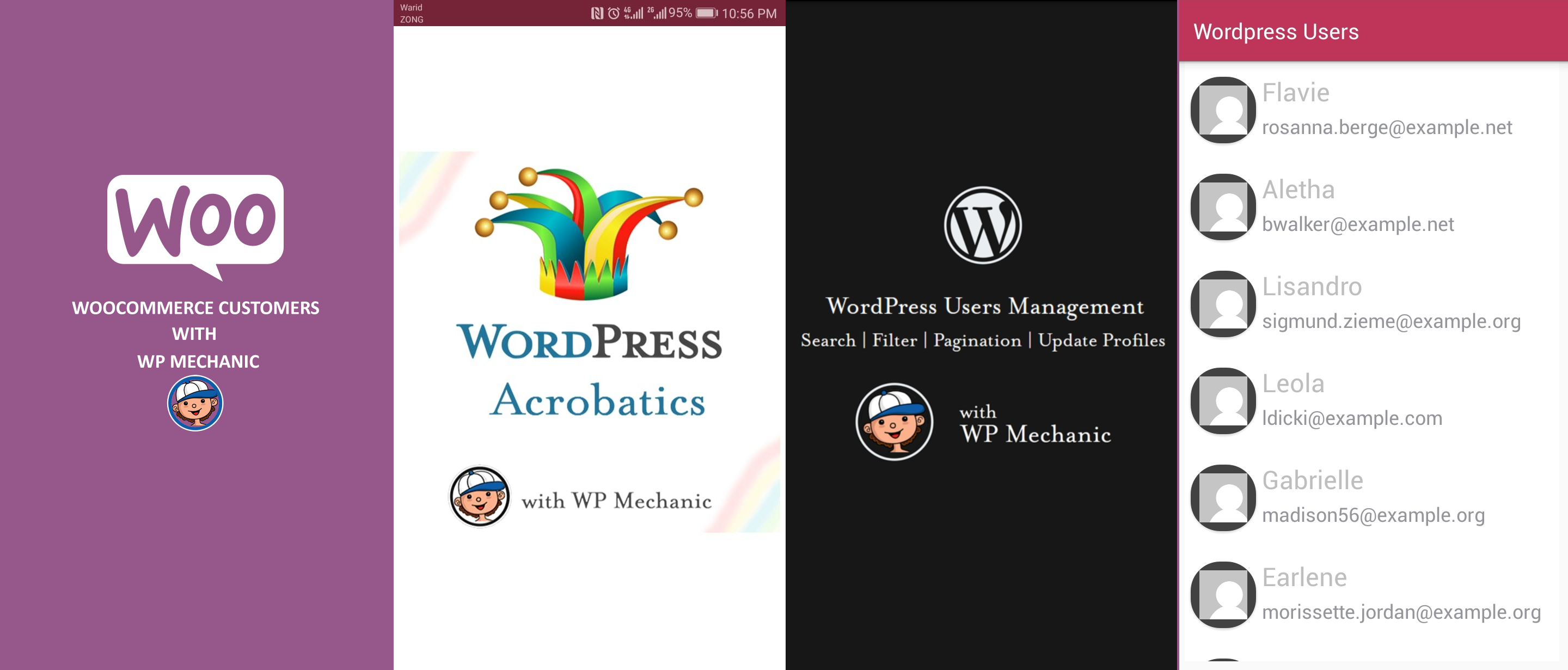
Task: Tap email madison56@example.org
Action: (1373, 515)
